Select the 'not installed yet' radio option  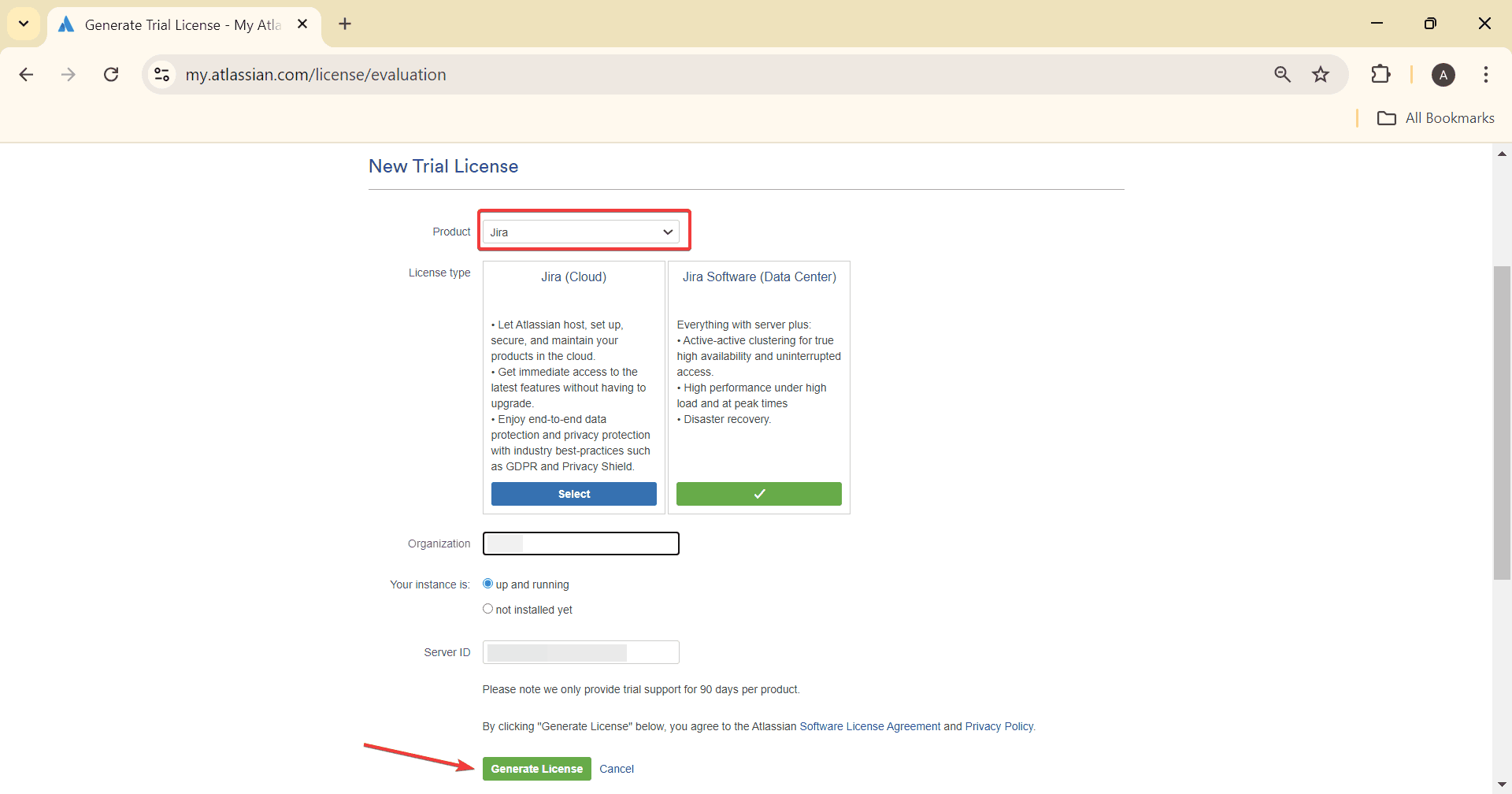(487, 609)
